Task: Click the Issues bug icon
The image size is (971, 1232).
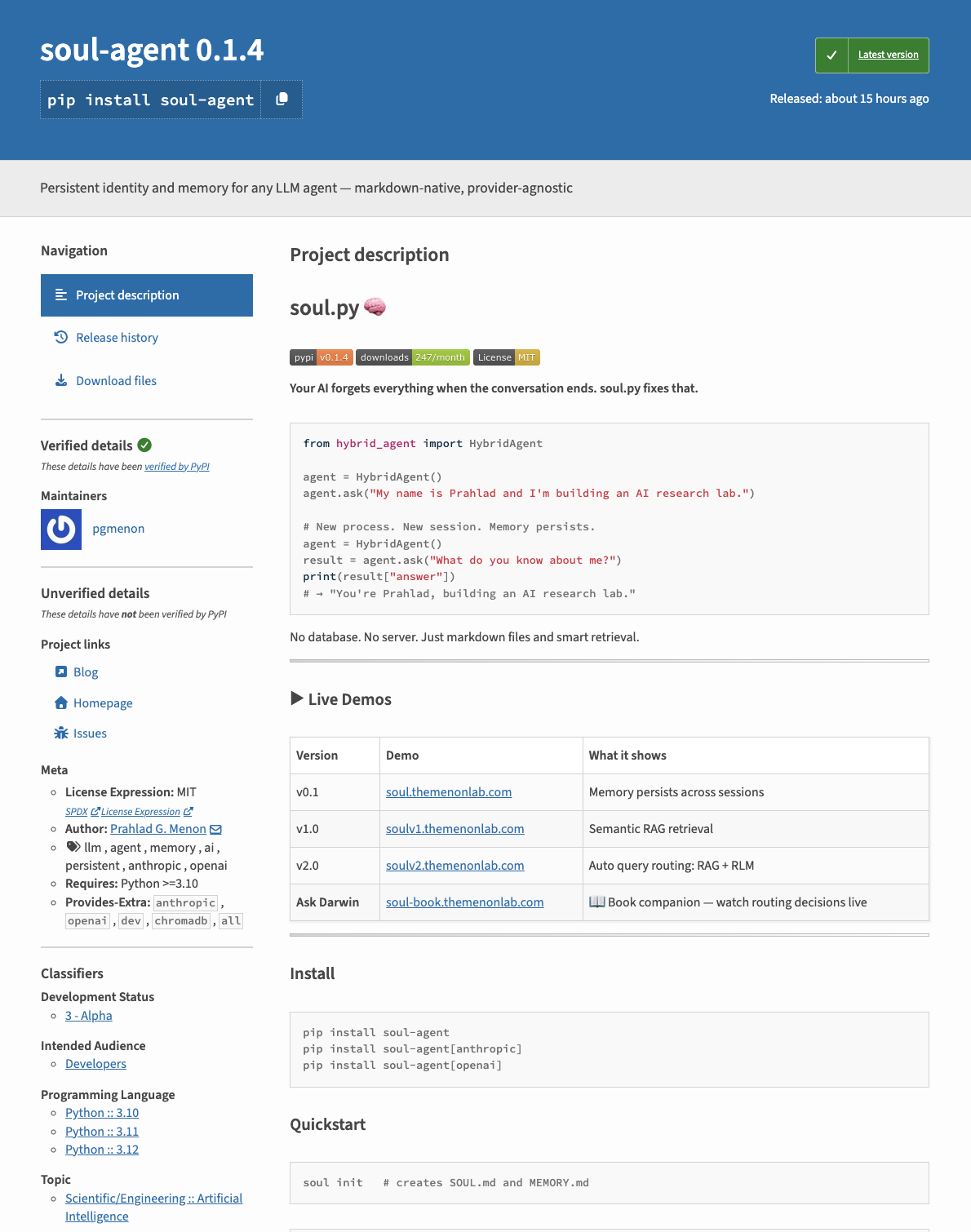Action: point(61,733)
